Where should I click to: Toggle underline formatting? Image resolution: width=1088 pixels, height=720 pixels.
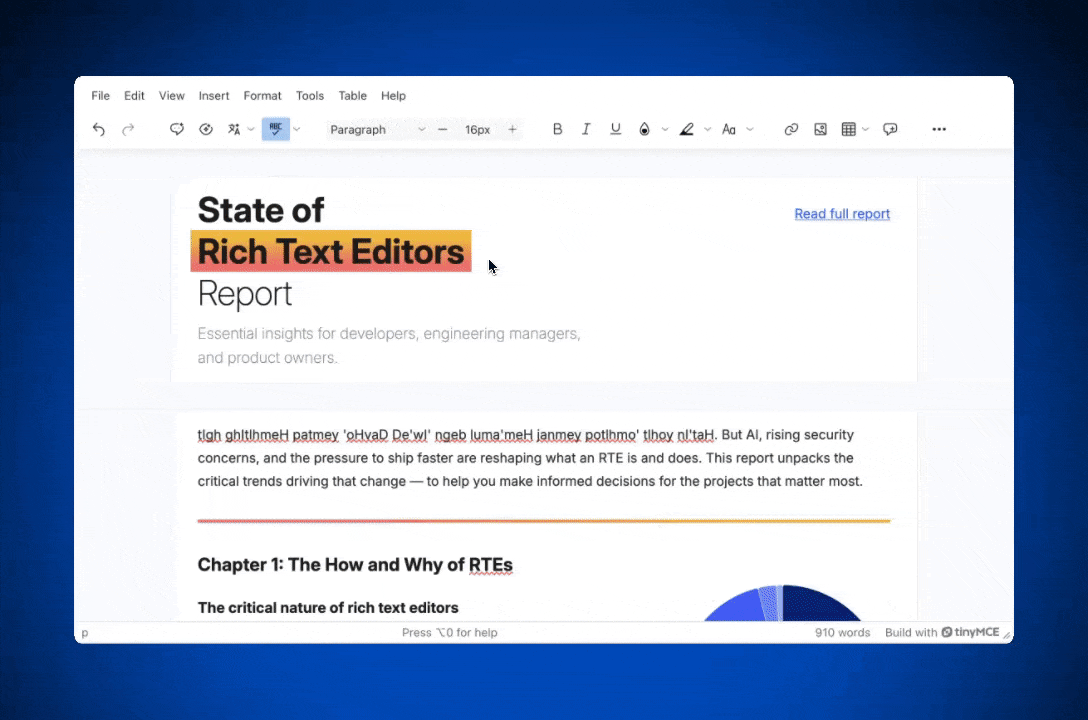[615, 129]
